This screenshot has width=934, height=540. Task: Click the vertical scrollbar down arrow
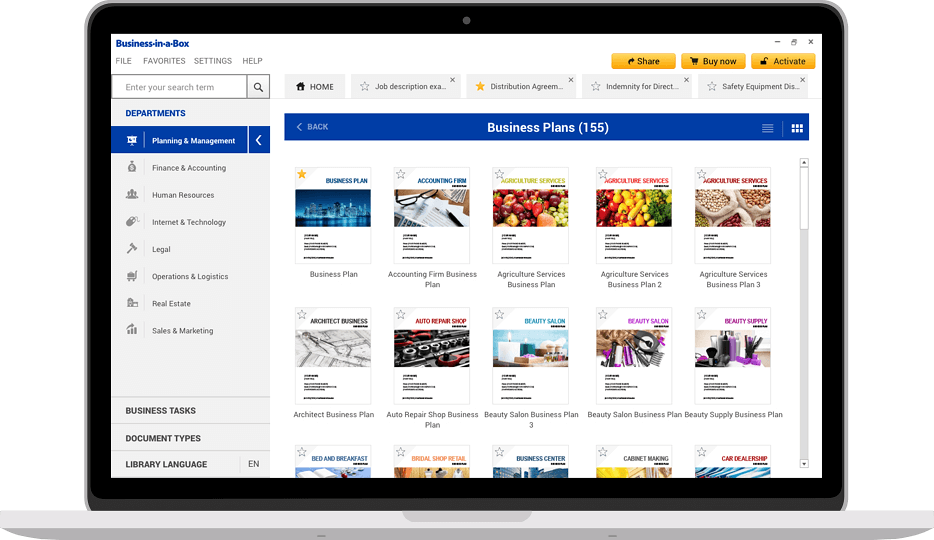[804, 463]
